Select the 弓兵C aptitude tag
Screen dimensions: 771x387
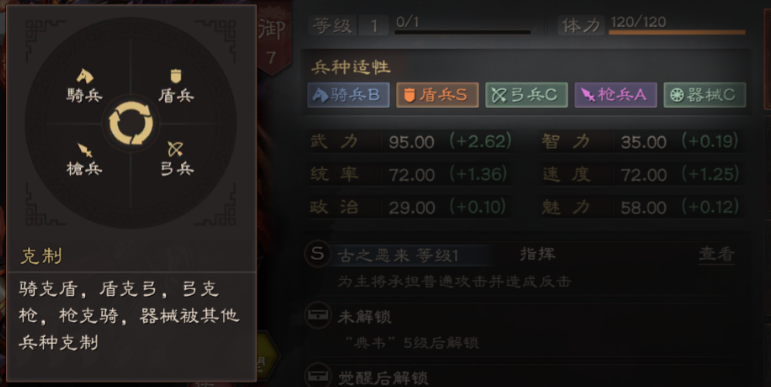pyautogui.click(x=527, y=95)
